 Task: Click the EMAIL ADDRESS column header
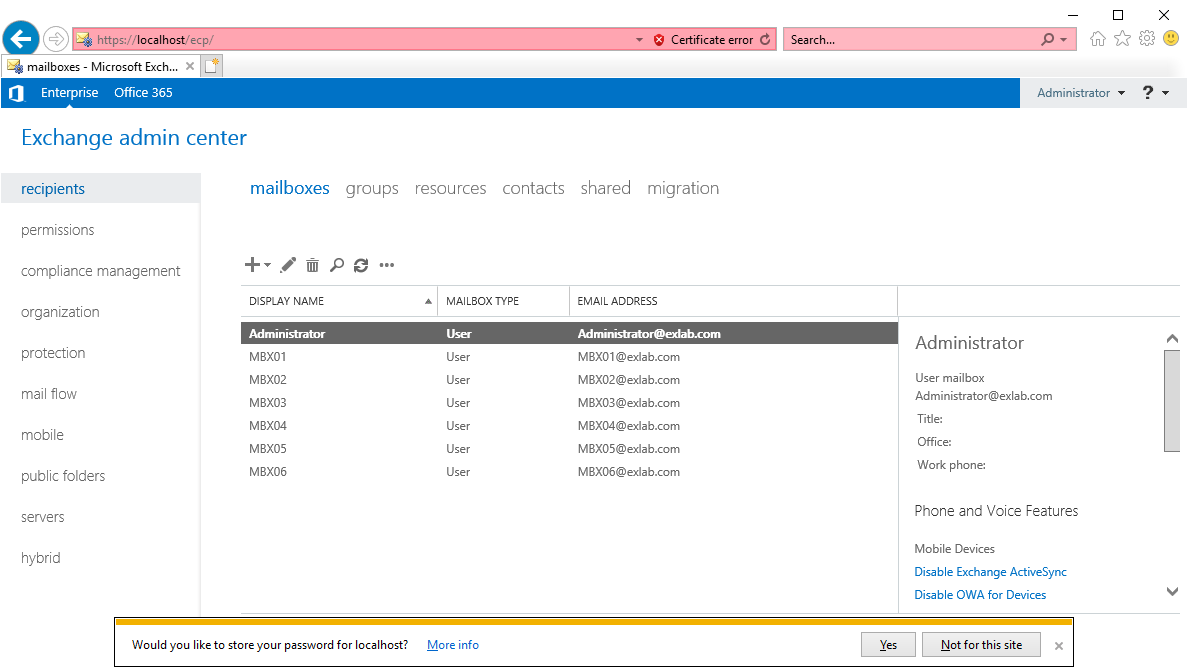point(733,301)
